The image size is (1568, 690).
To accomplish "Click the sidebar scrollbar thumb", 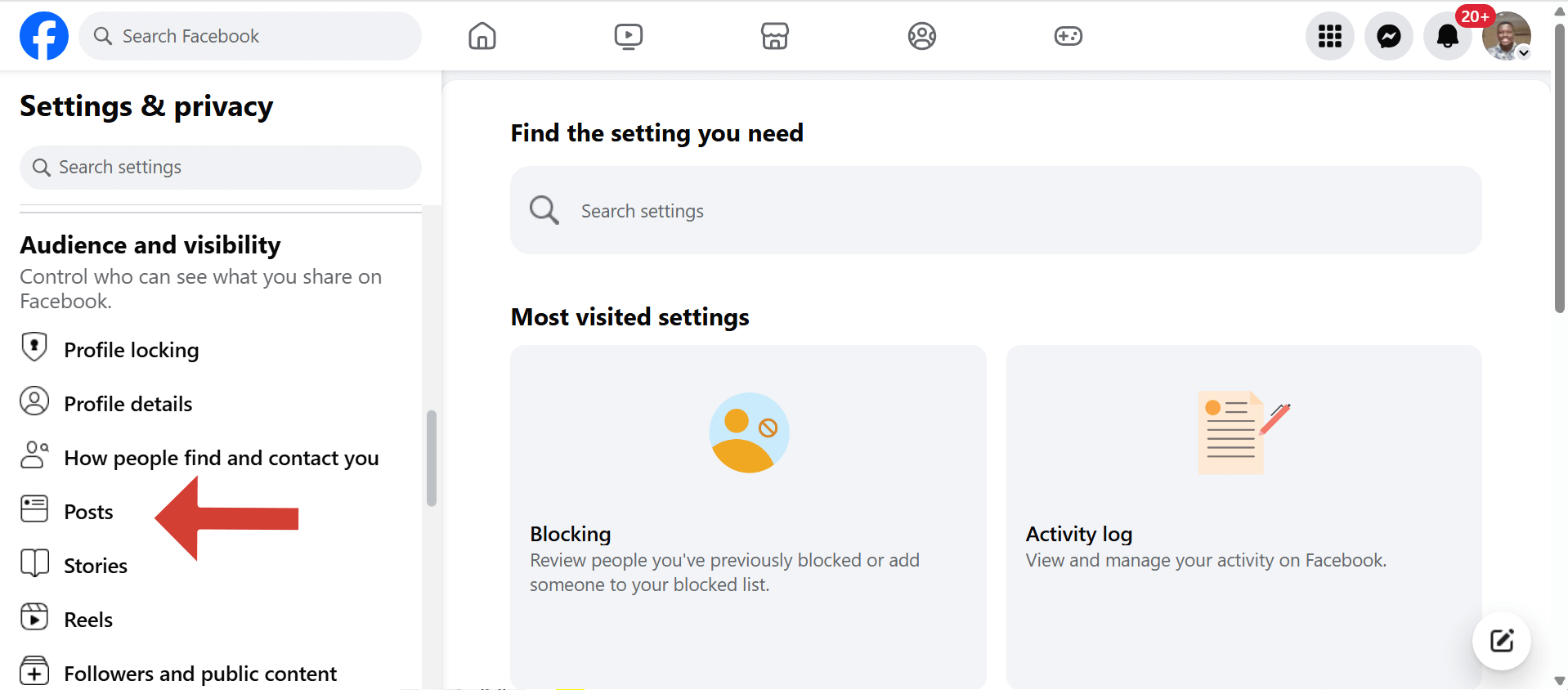I will tap(432, 458).
